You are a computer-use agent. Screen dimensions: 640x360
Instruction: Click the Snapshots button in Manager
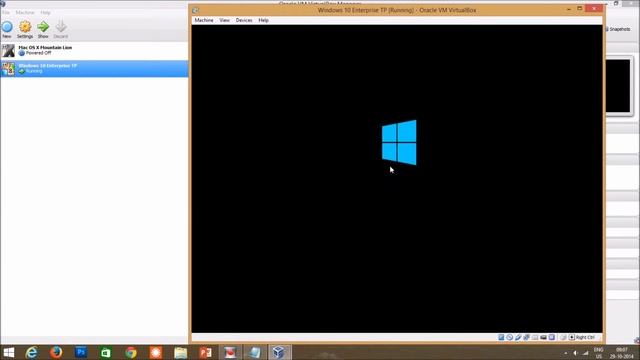(x=619, y=29)
